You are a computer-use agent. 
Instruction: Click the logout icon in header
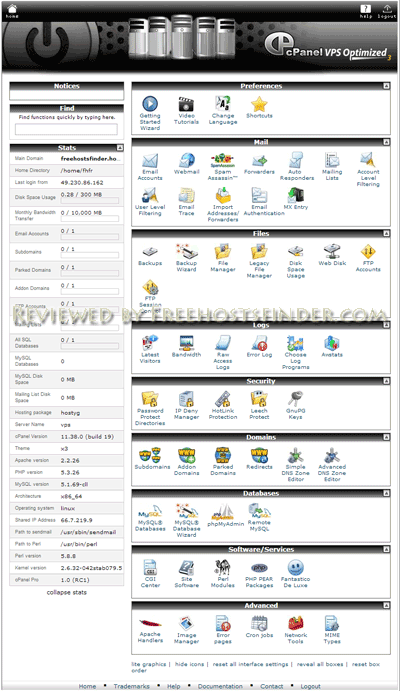click(x=386, y=11)
